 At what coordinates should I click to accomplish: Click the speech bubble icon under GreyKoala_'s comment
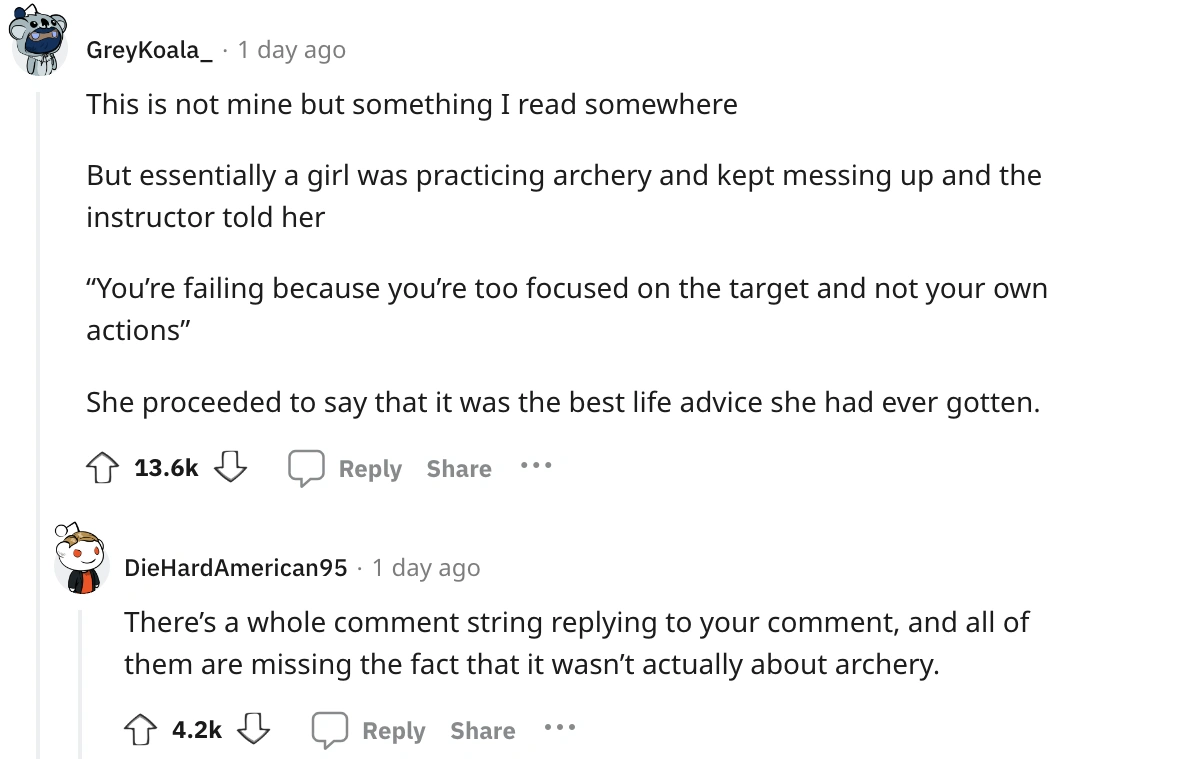[304, 468]
